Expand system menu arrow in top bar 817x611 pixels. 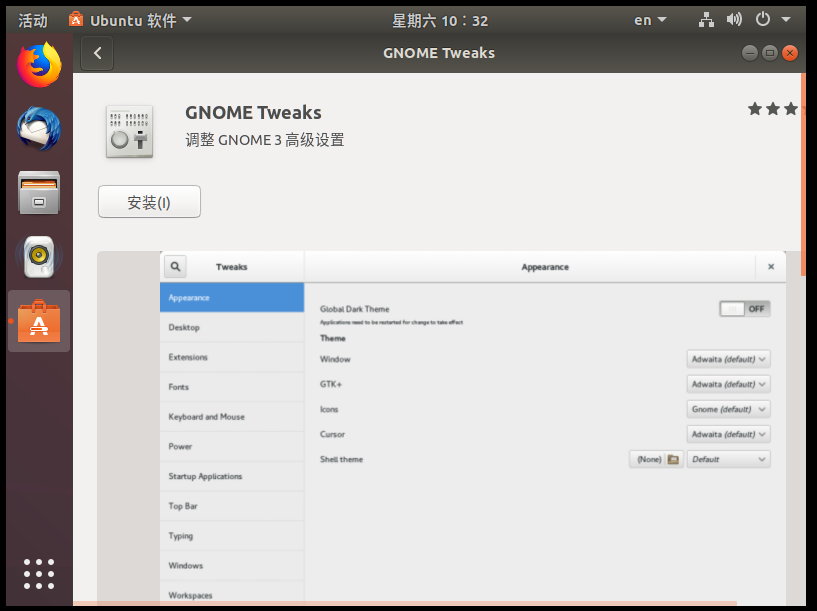tap(786, 20)
